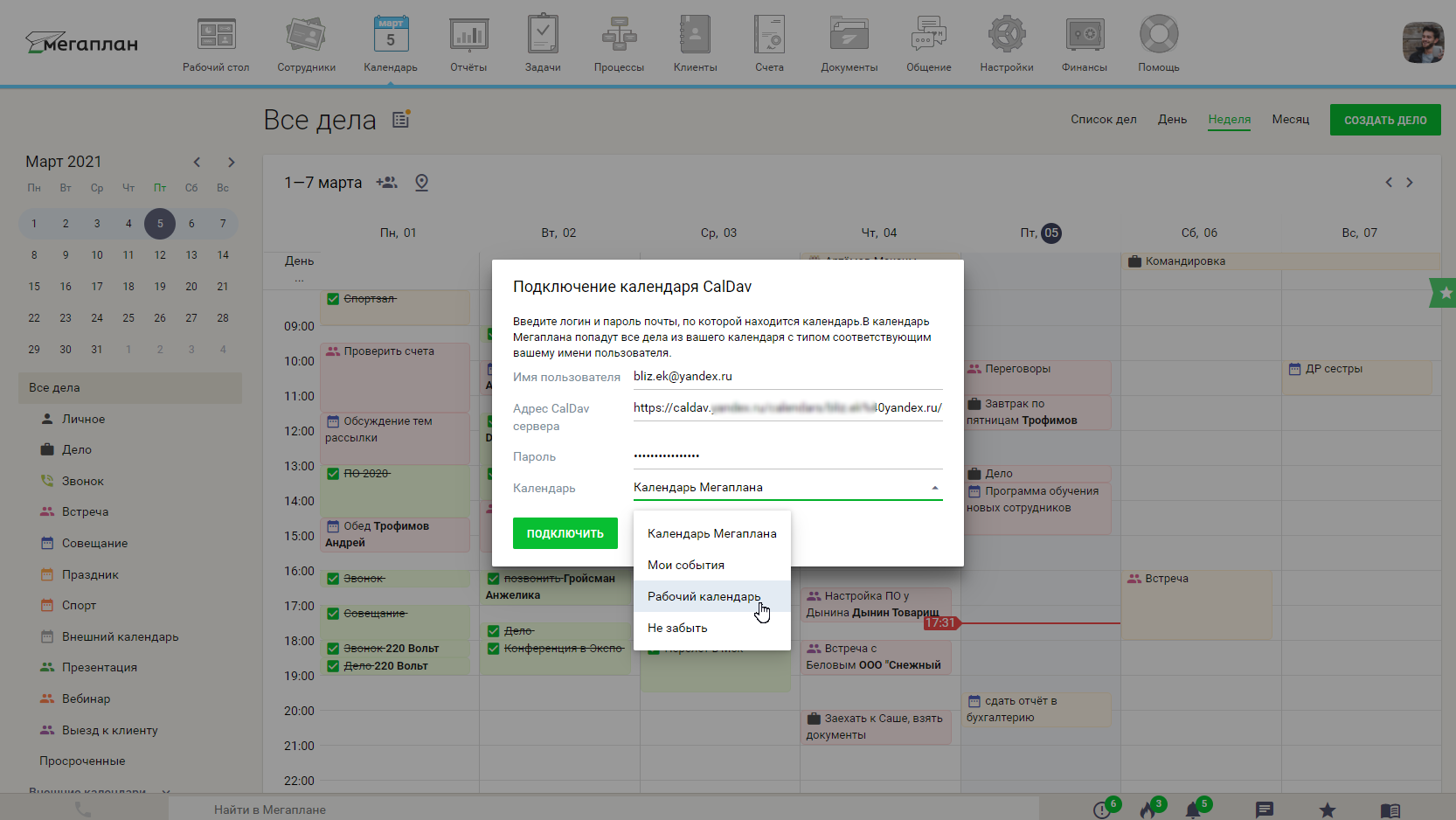Switch to Список дел view
This screenshot has height=820, width=1456.
pyautogui.click(x=1104, y=120)
